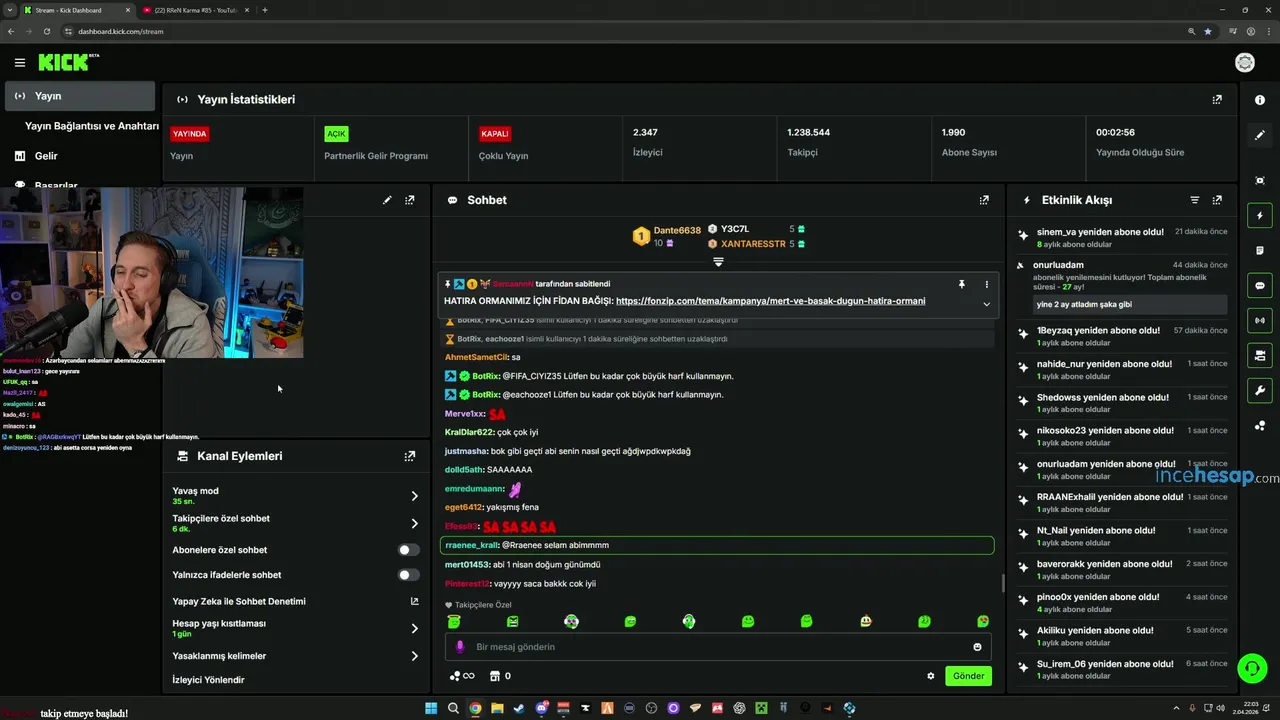The image size is (1280, 720).
Task: Open chat settings gear next to Gönder
Action: 931,676
